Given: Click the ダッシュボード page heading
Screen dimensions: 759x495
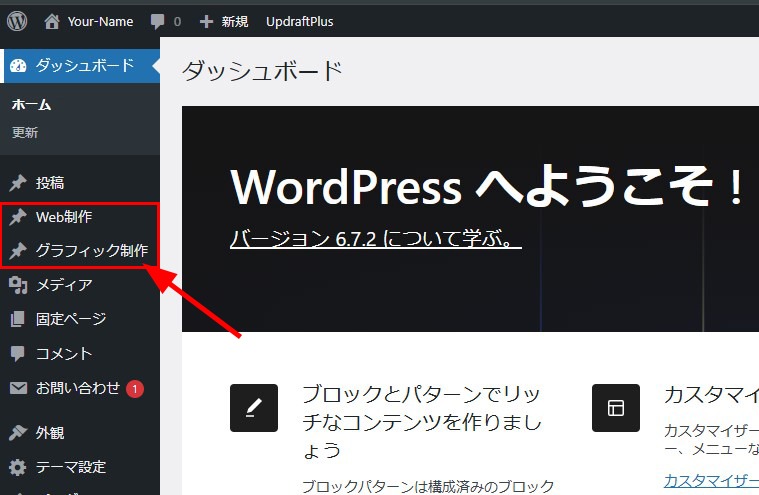Looking at the screenshot, I should (x=262, y=71).
